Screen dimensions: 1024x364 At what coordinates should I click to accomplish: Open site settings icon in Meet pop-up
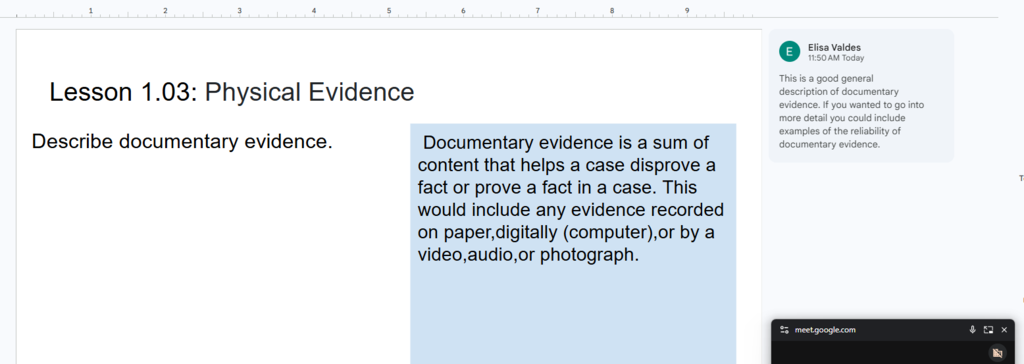pos(784,330)
